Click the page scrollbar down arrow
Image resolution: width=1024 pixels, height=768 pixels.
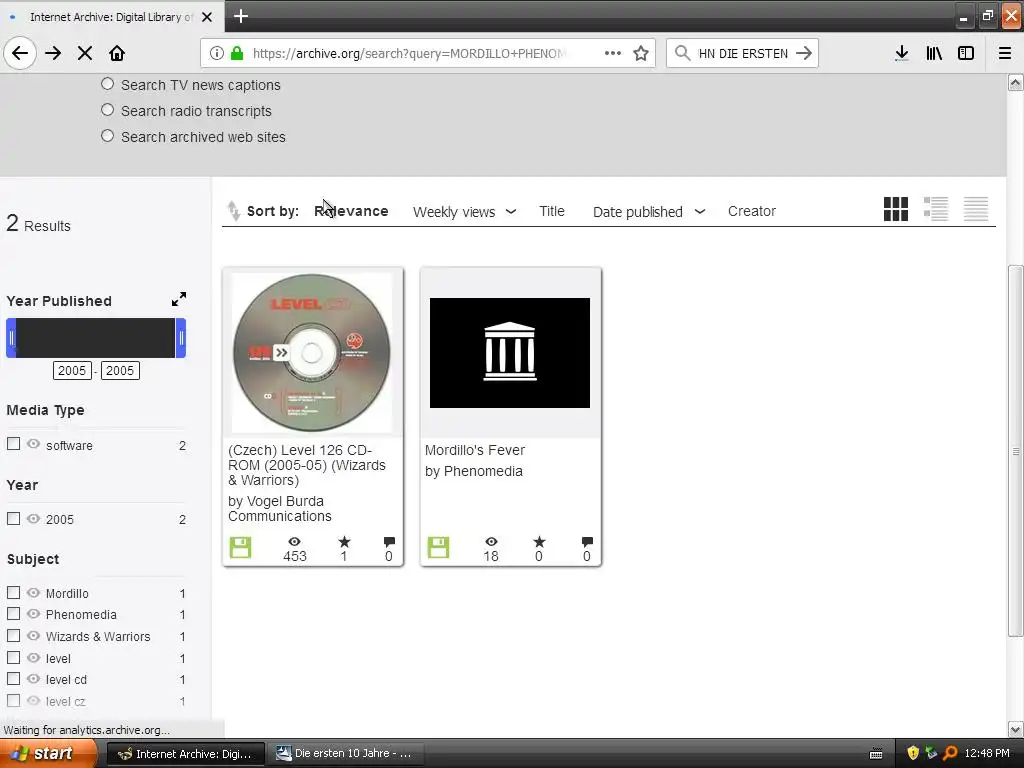point(1015,729)
